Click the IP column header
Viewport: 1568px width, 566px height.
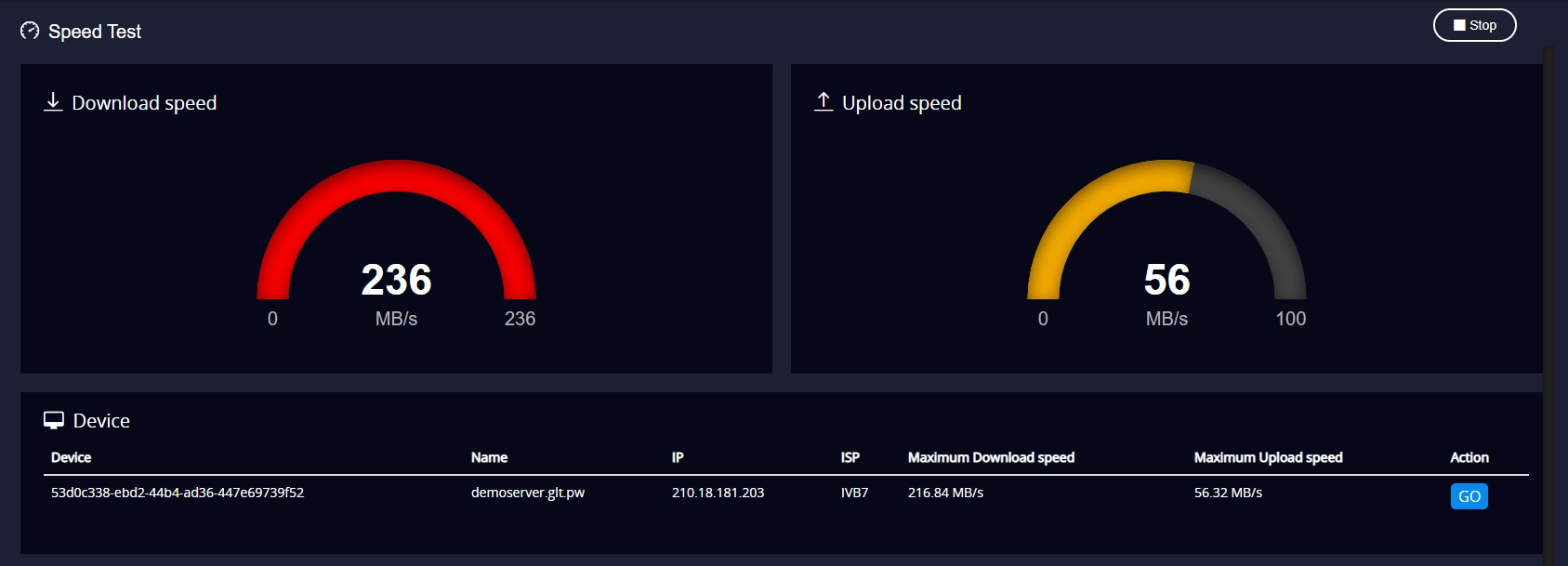(x=678, y=457)
